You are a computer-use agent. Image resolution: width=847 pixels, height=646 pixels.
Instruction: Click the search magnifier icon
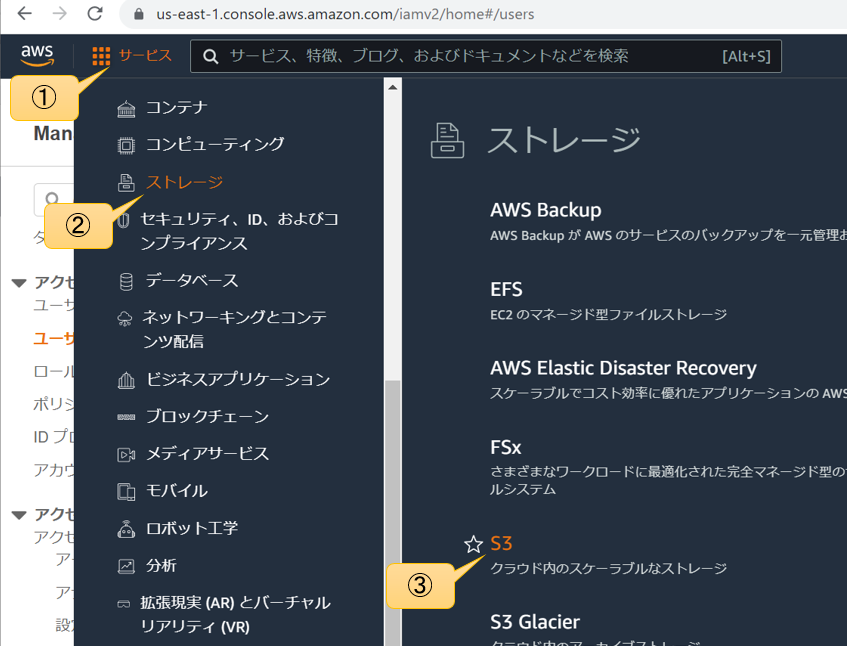(211, 56)
